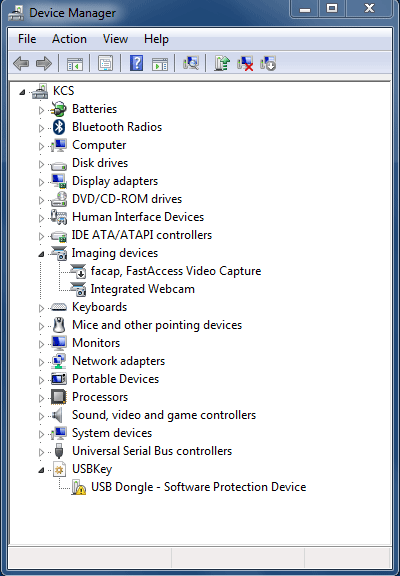Select the USBKey label
400x576 pixels.
[x=92, y=469]
